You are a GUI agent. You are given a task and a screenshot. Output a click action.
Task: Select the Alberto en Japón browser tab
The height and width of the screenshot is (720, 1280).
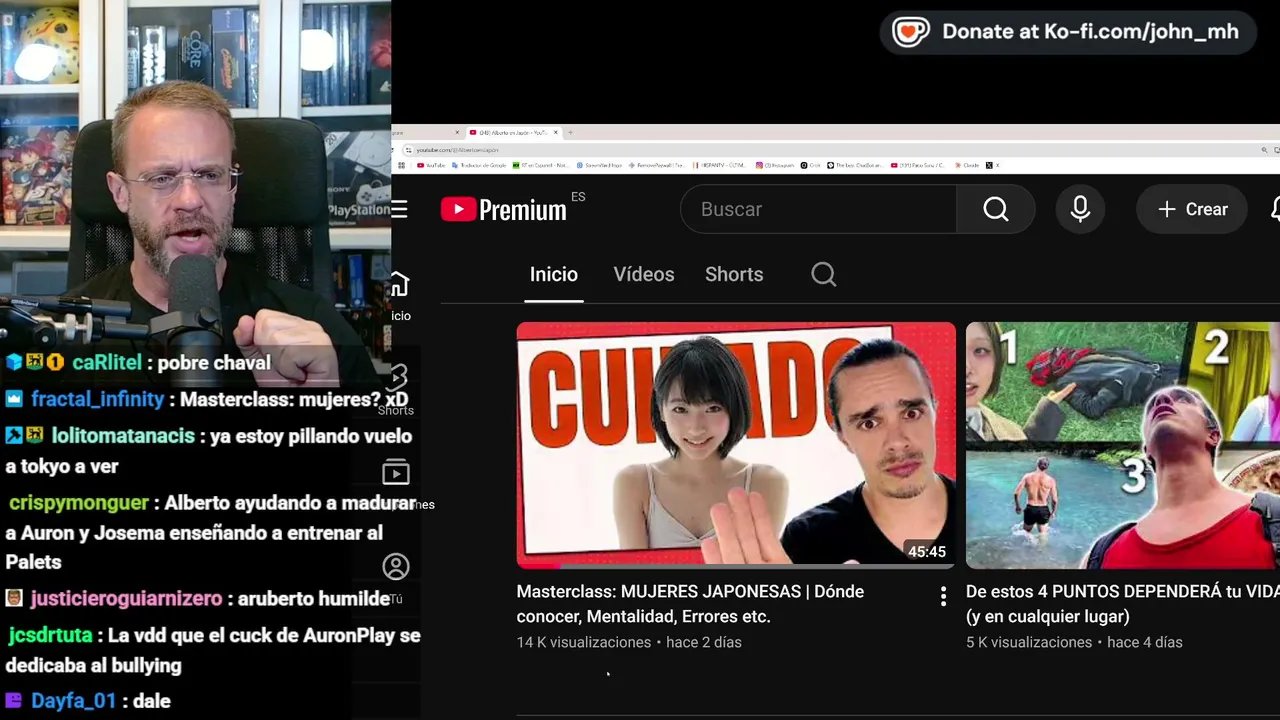coord(512,132)
